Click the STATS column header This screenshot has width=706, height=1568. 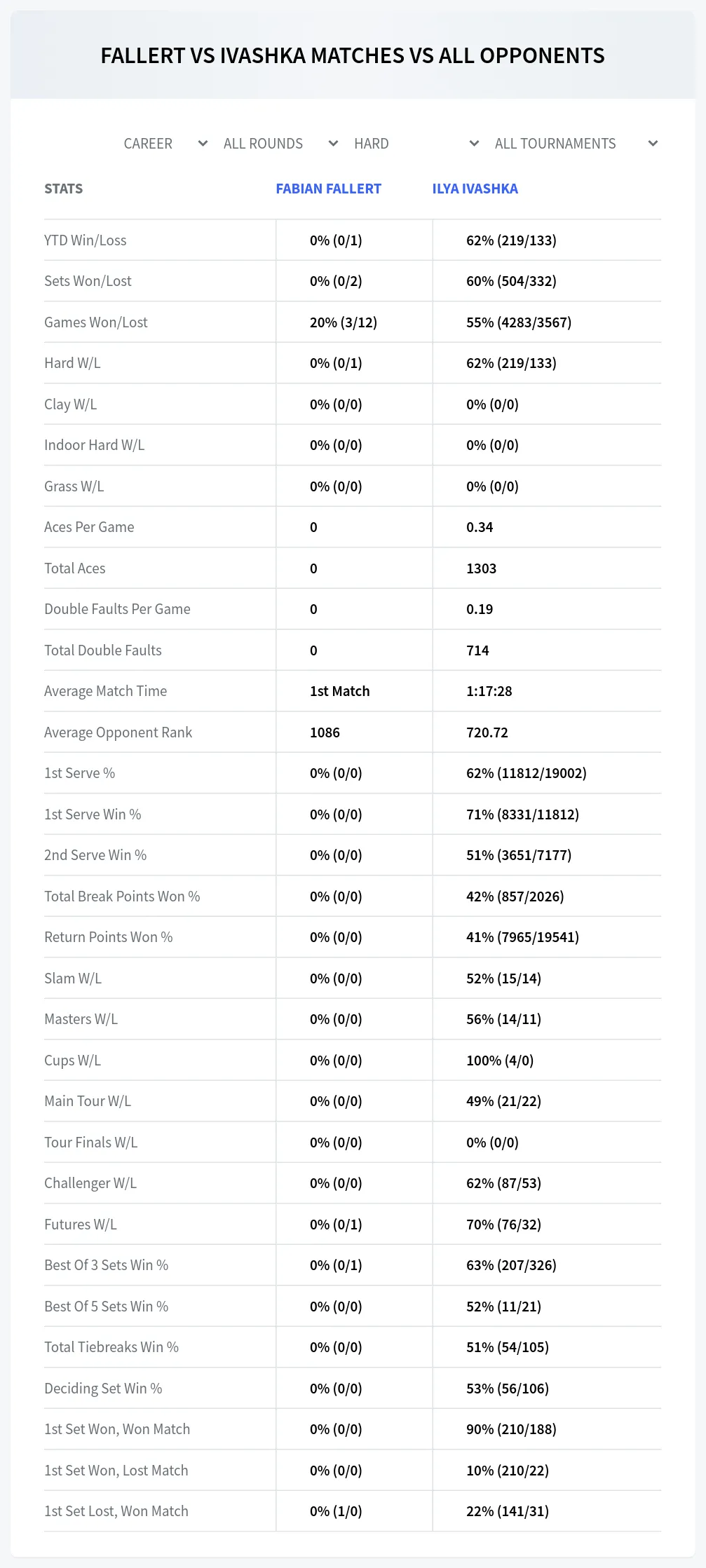[63, 189]
